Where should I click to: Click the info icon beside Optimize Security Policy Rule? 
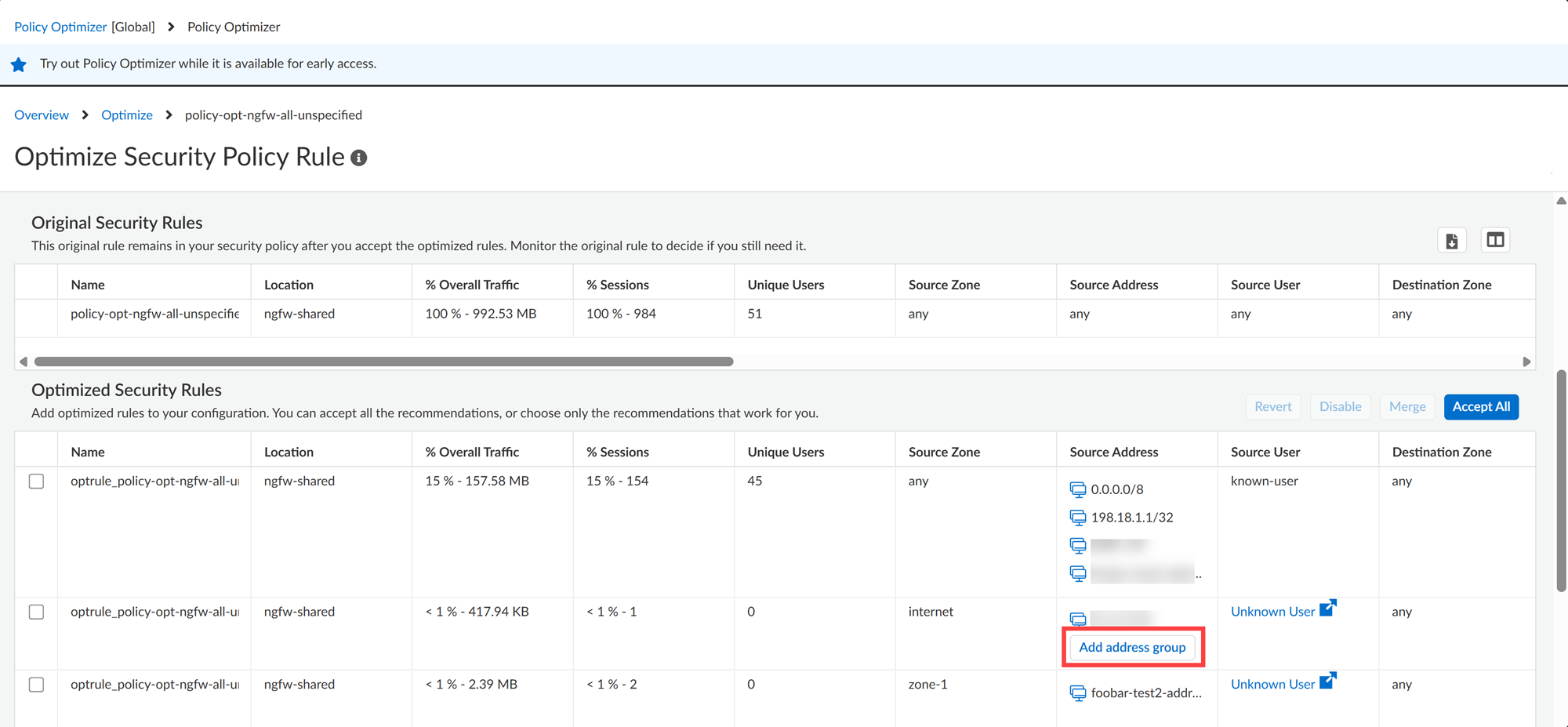point(359,158)
